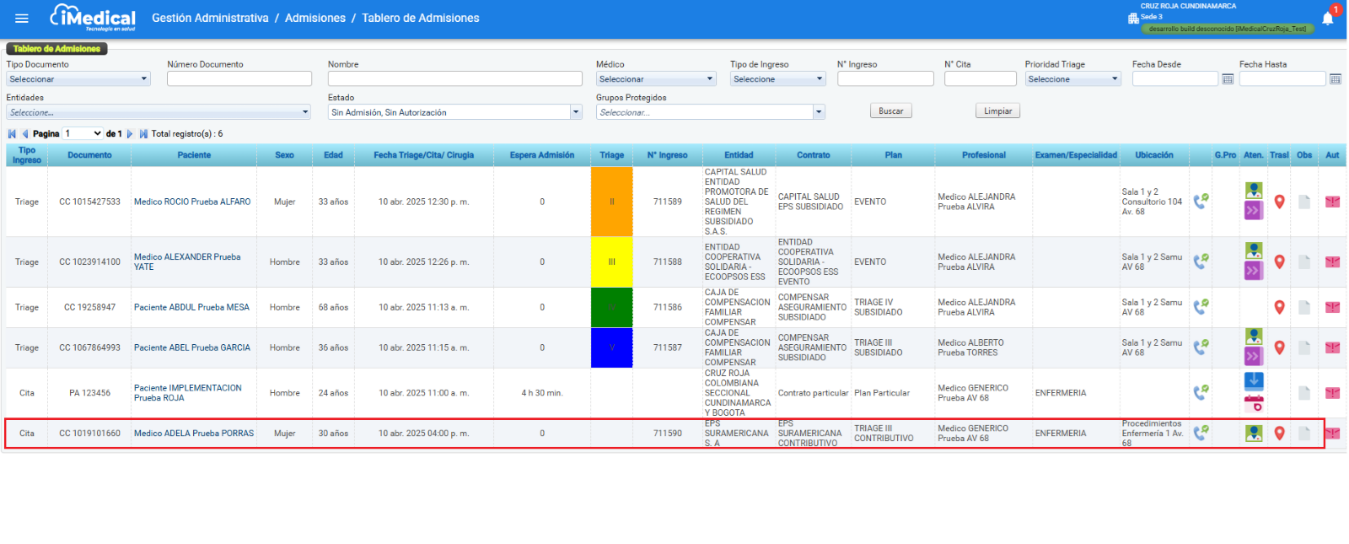Click red location pin for ABDUL MESA row

click(1279, 307)
